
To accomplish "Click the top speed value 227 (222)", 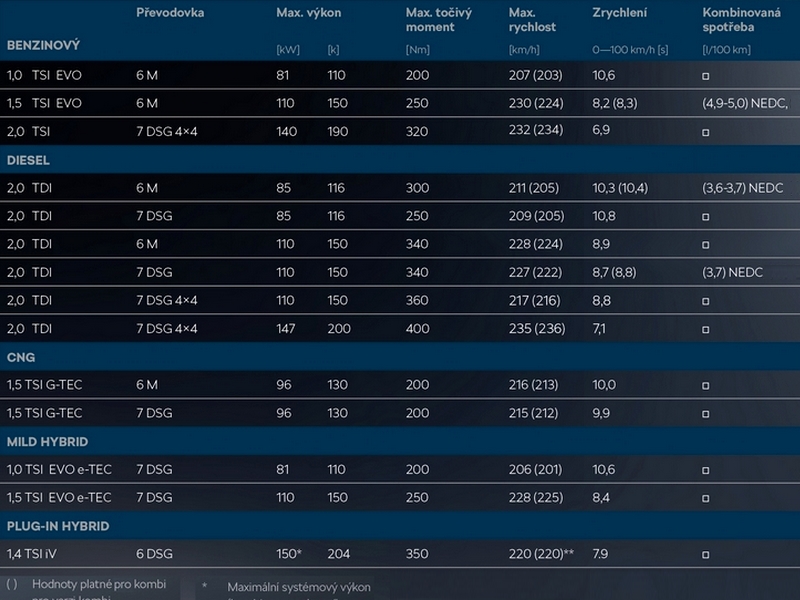I will pos(535,272).
